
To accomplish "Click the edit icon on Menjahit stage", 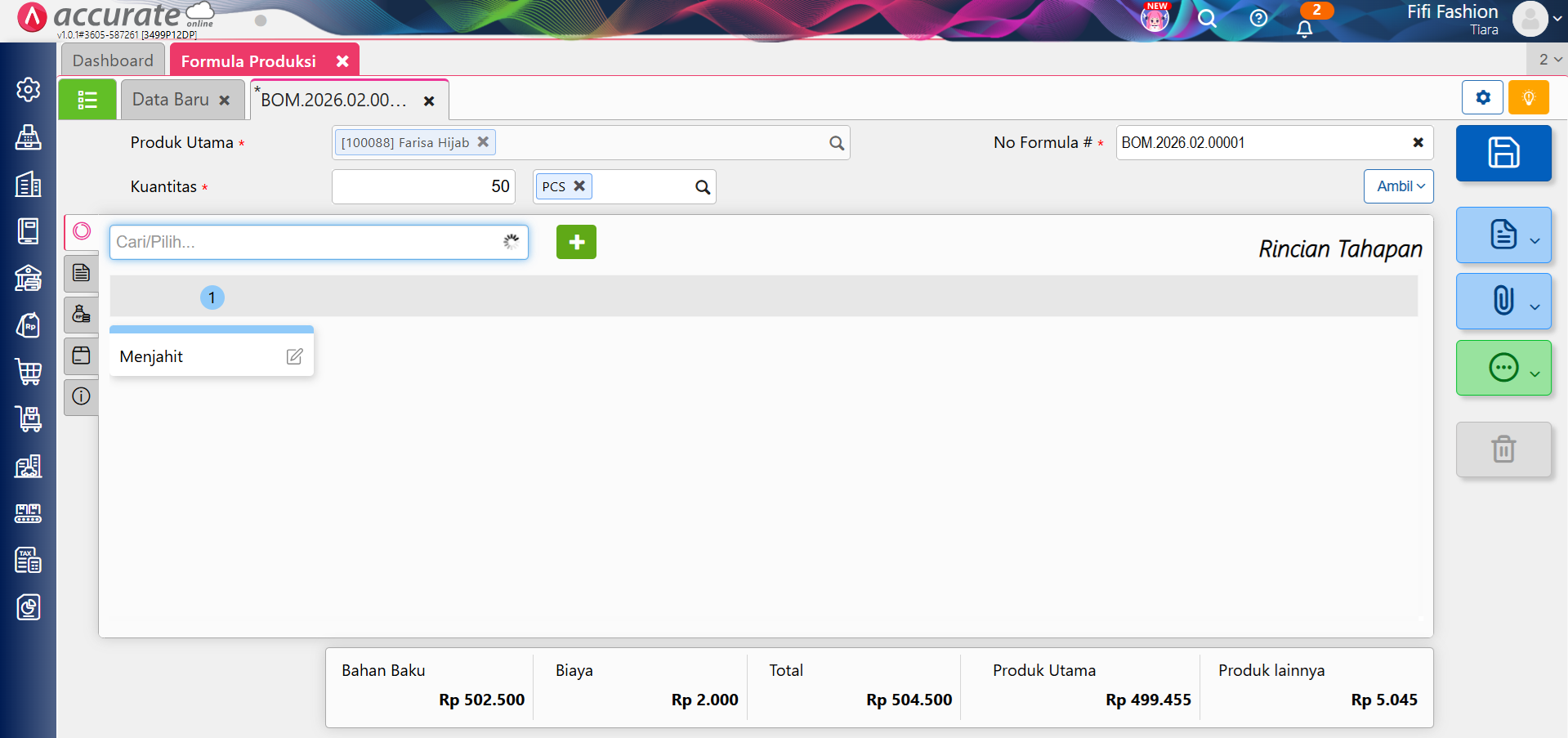I will pos(294,356).
